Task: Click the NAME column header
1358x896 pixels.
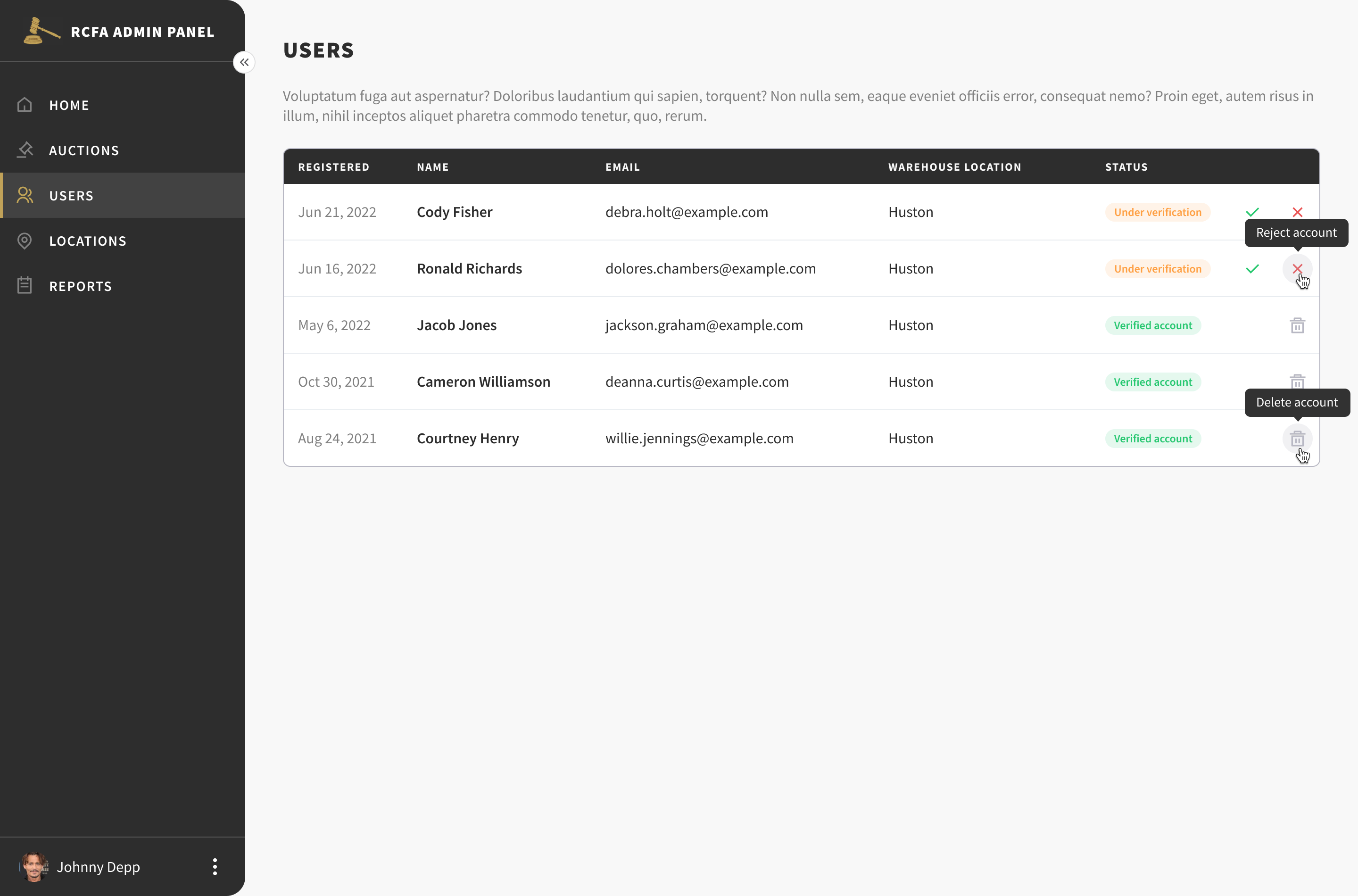Action: click(x=432, y=167)
